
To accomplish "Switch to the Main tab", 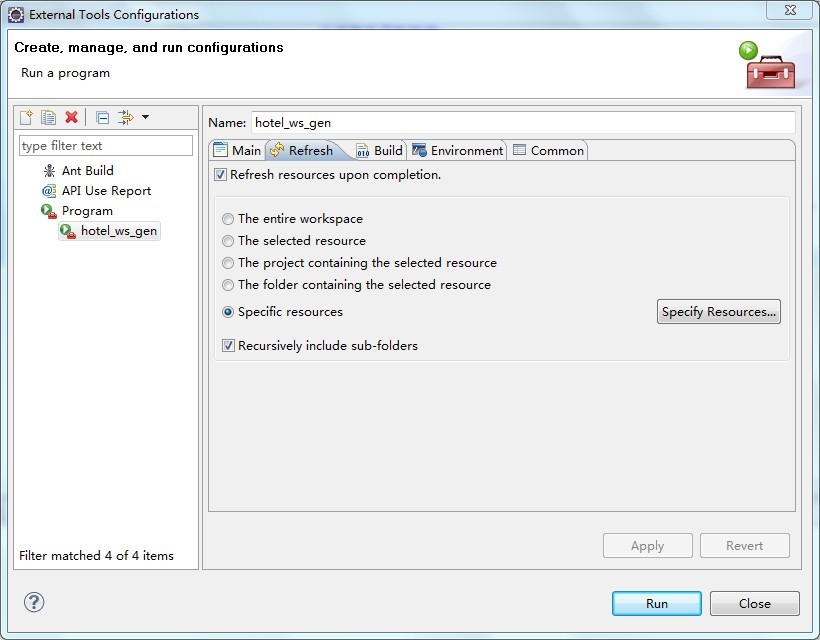I will 237,151.
